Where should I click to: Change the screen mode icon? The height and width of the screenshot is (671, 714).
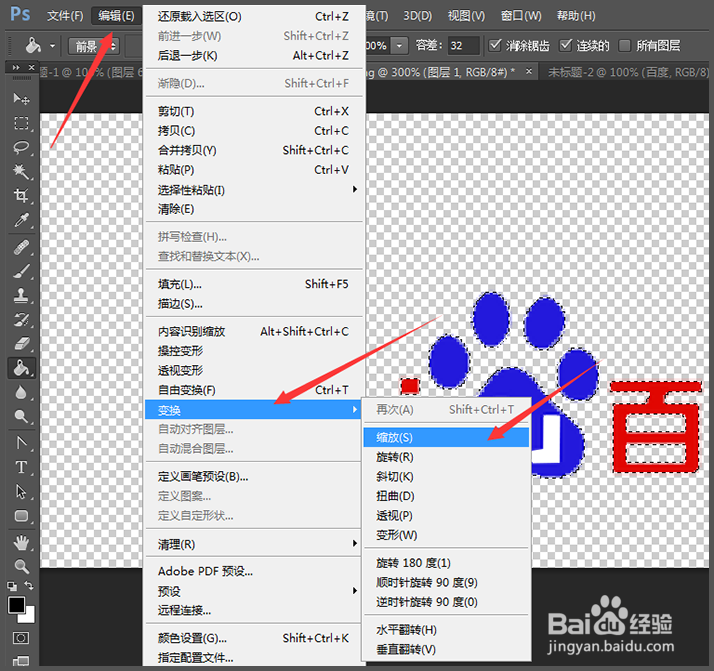pos(20,661)
